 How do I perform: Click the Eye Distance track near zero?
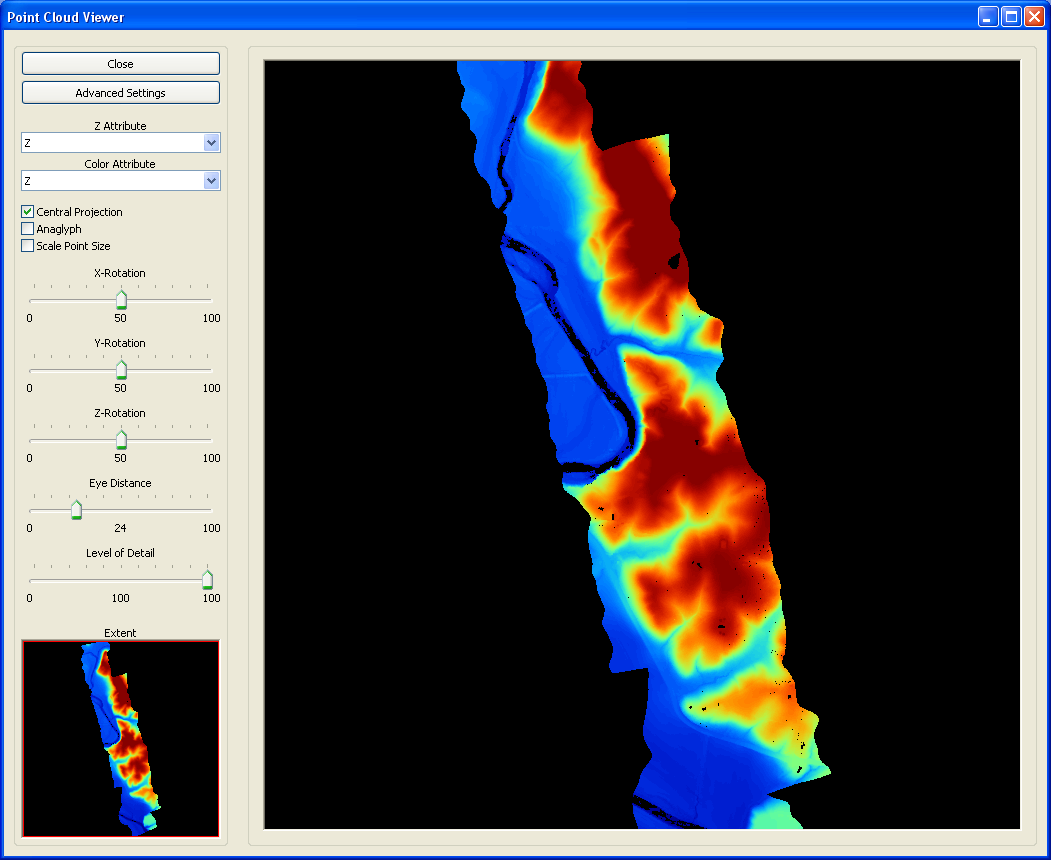tap(32, 509)
